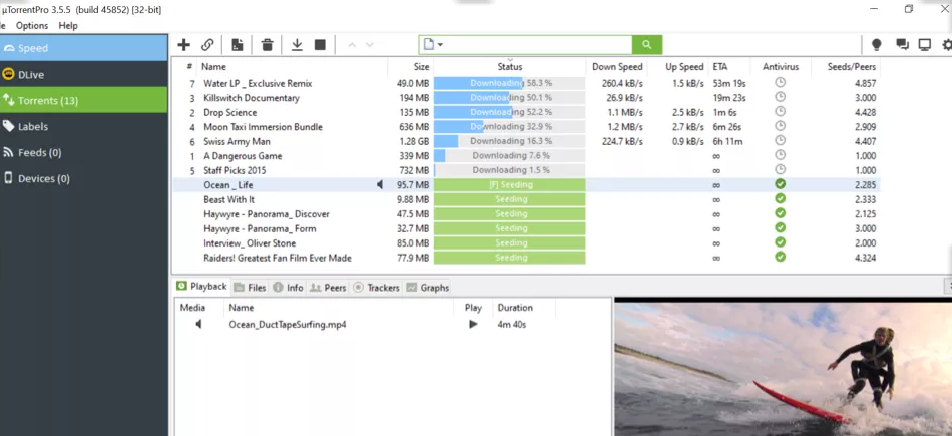Click the Move Up Queue arrow
The image size is (952, 436).
coord(352,45)
